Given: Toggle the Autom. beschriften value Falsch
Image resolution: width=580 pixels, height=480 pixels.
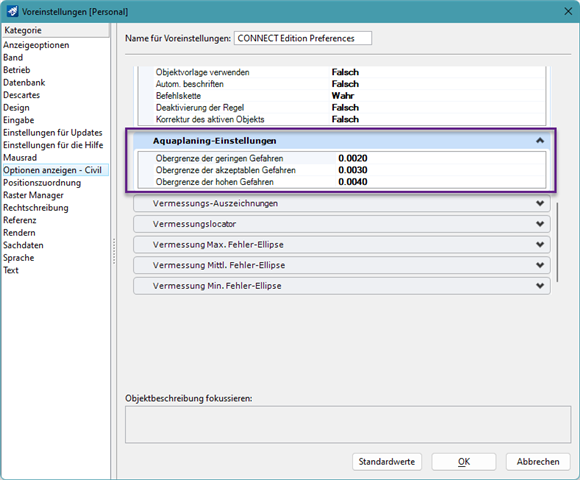Looking at the screenshot, I should pyautogui.click(x=345, y=84).
